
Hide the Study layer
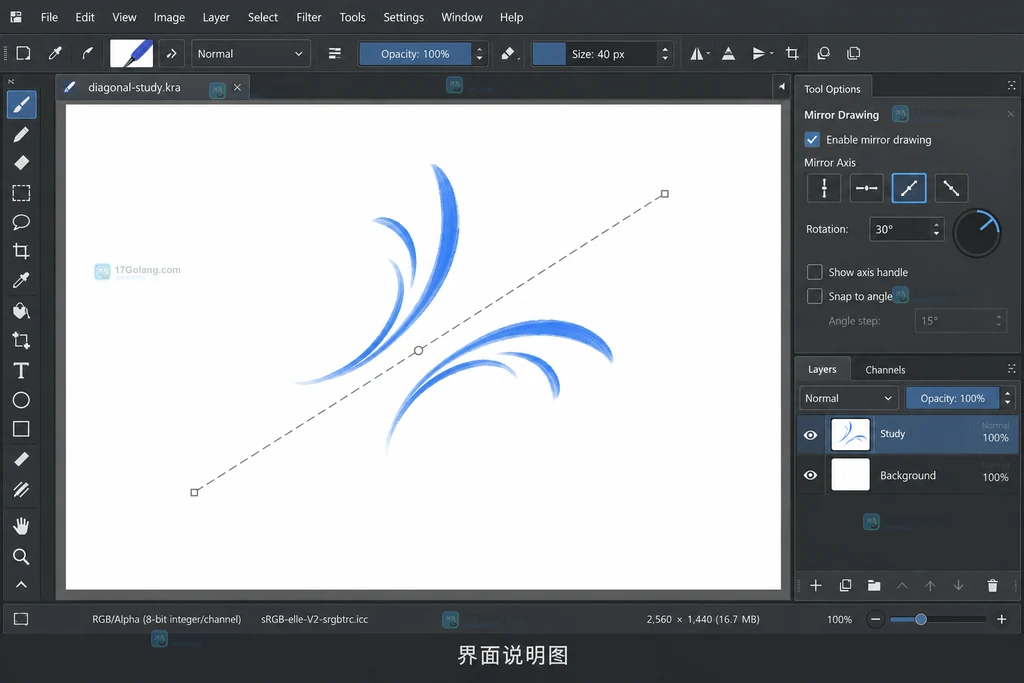coord(810,435)
